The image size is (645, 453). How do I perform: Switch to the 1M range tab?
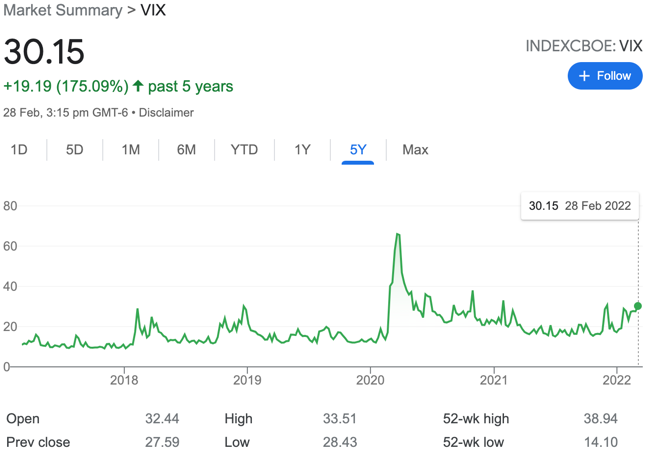pos(130,149)
